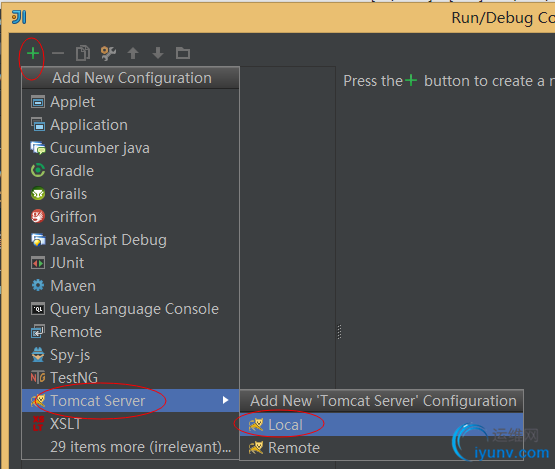This screenshot has height=469, width=555.
Task: Select JUnit configuration type
Action: 131,263
